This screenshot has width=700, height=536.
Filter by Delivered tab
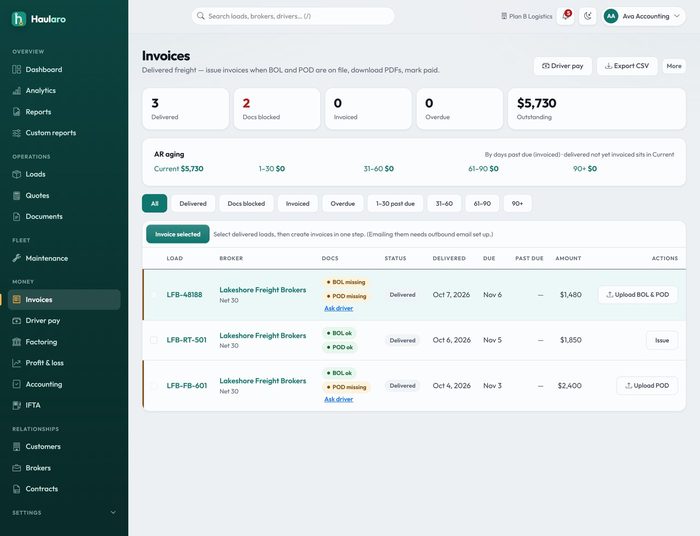[193, 204]
